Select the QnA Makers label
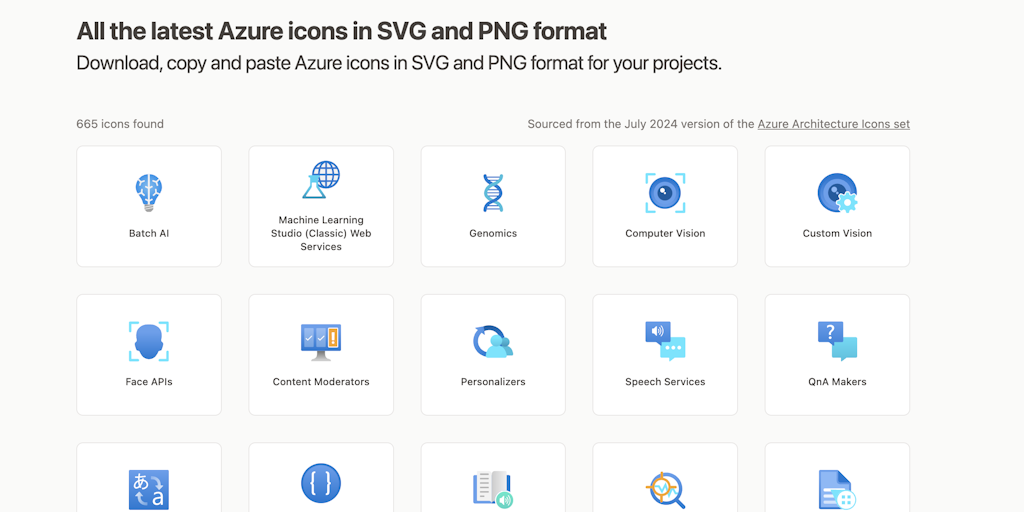The image size is (1024, 512). (x=837, y=381)
